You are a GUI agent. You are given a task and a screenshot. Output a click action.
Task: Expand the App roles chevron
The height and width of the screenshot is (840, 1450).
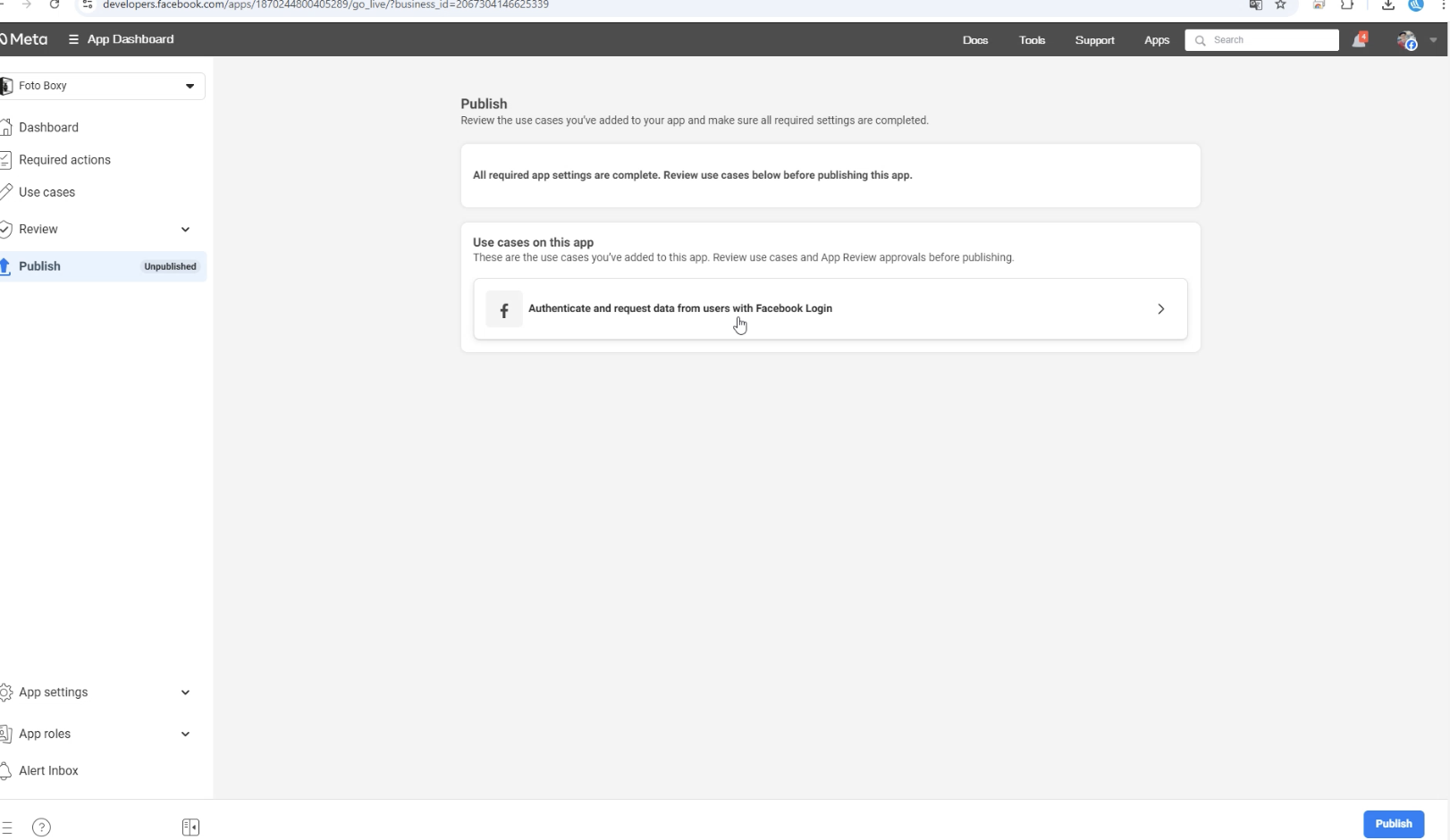click(185, 734)
